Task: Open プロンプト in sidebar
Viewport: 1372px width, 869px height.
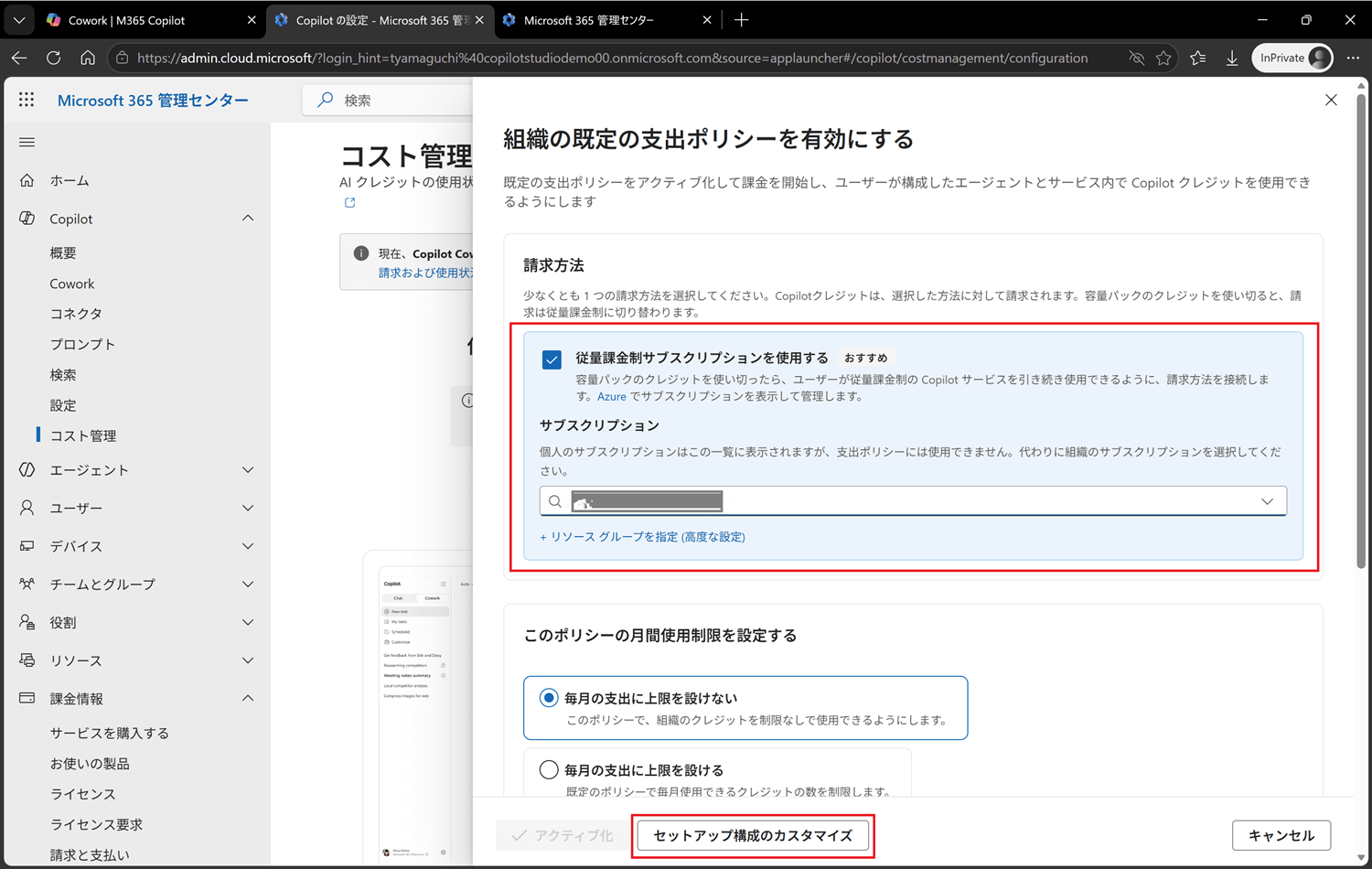Action: 82,344
